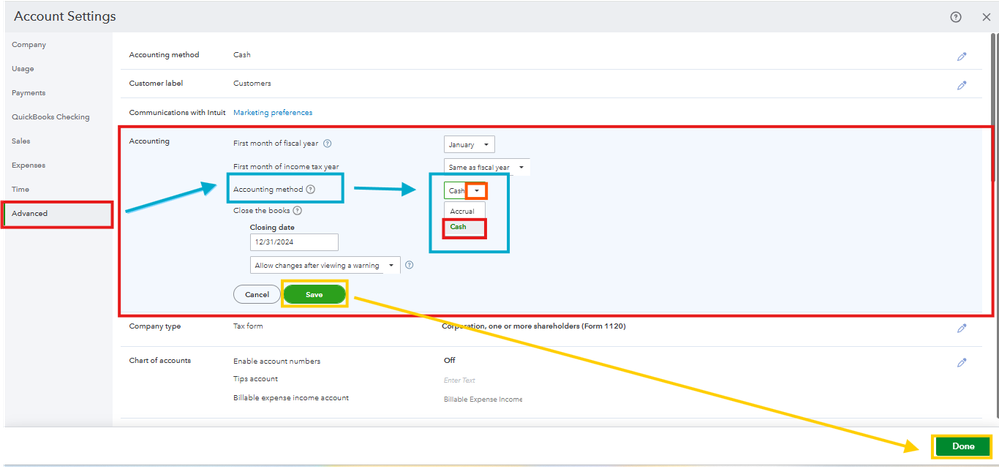Edit the Customer label row pencil

coord(961,85)
